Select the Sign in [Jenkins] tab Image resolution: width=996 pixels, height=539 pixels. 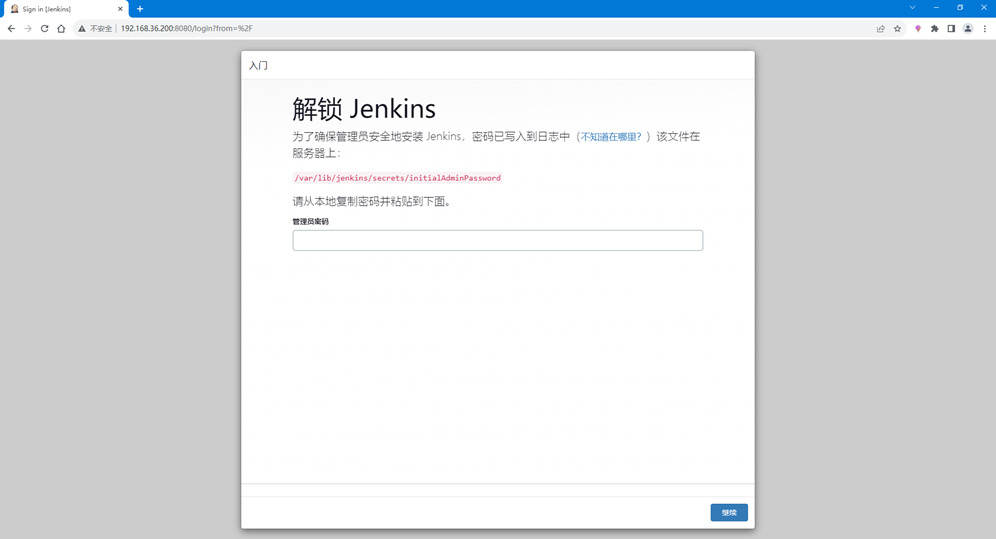click(65, 9)
